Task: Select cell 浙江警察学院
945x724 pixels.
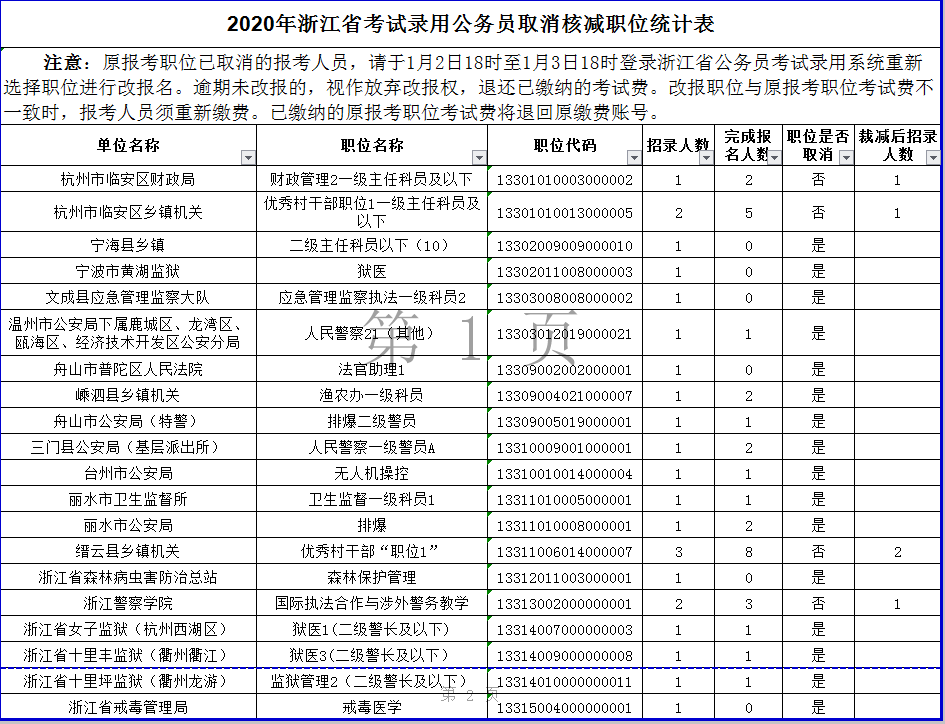Action: 128,603
